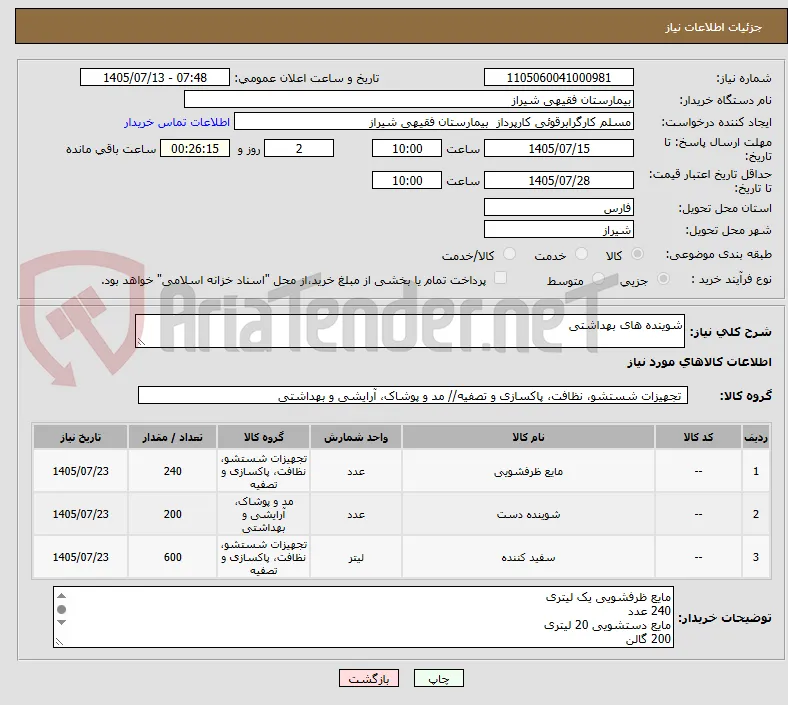Click the announcement date field 1405/07/13 - 07:48

155,77
